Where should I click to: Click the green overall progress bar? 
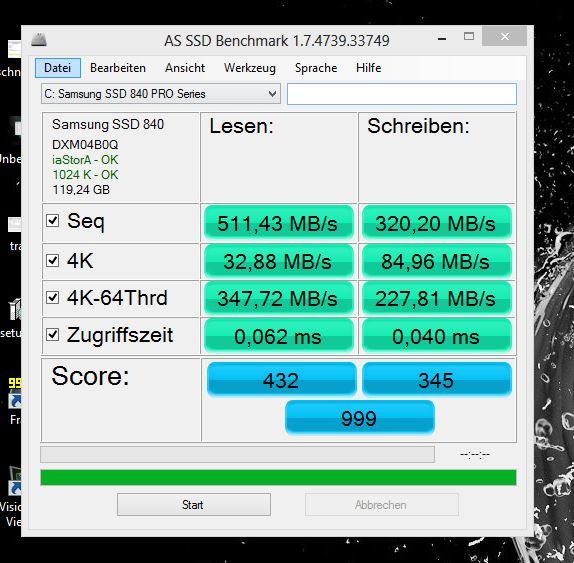point(278,477)
